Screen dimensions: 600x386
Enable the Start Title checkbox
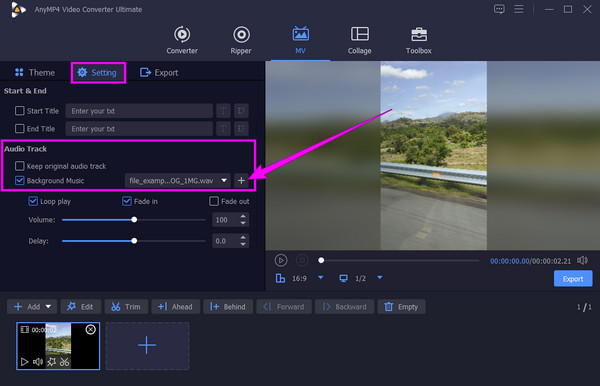pos(20,111)
